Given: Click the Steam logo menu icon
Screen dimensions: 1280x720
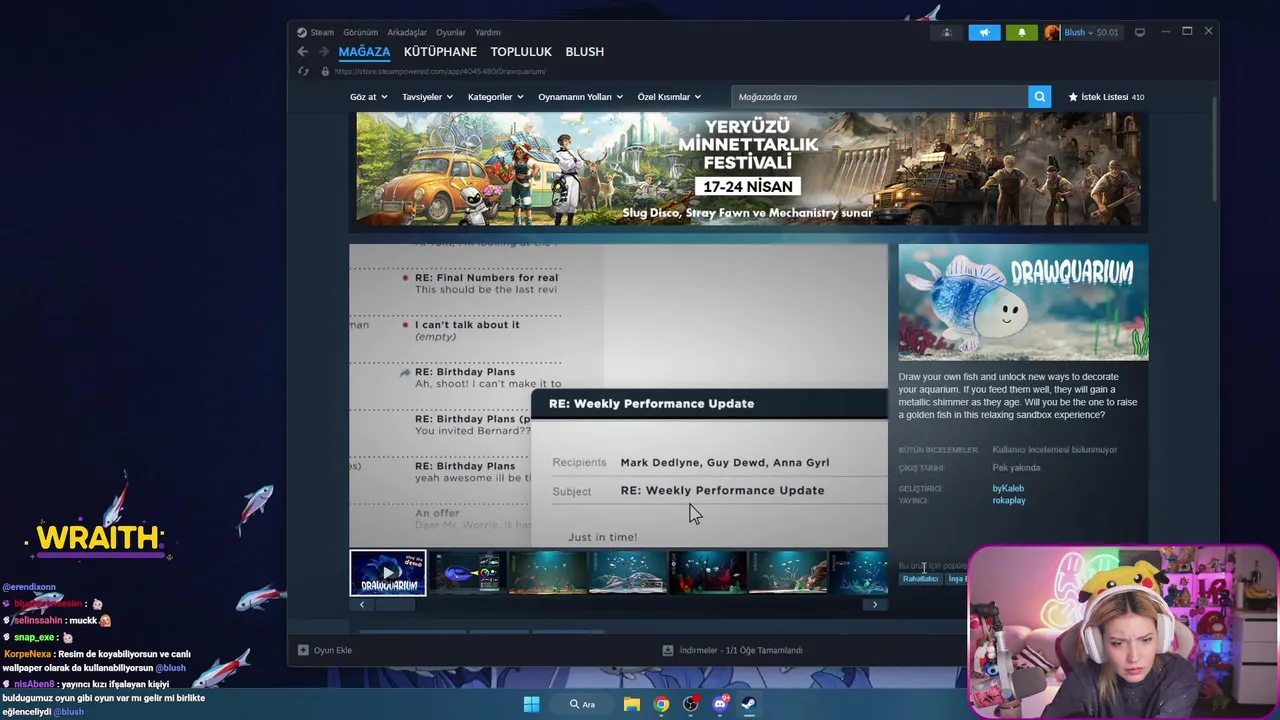Looking at the screenshot, I should [302, 32].
